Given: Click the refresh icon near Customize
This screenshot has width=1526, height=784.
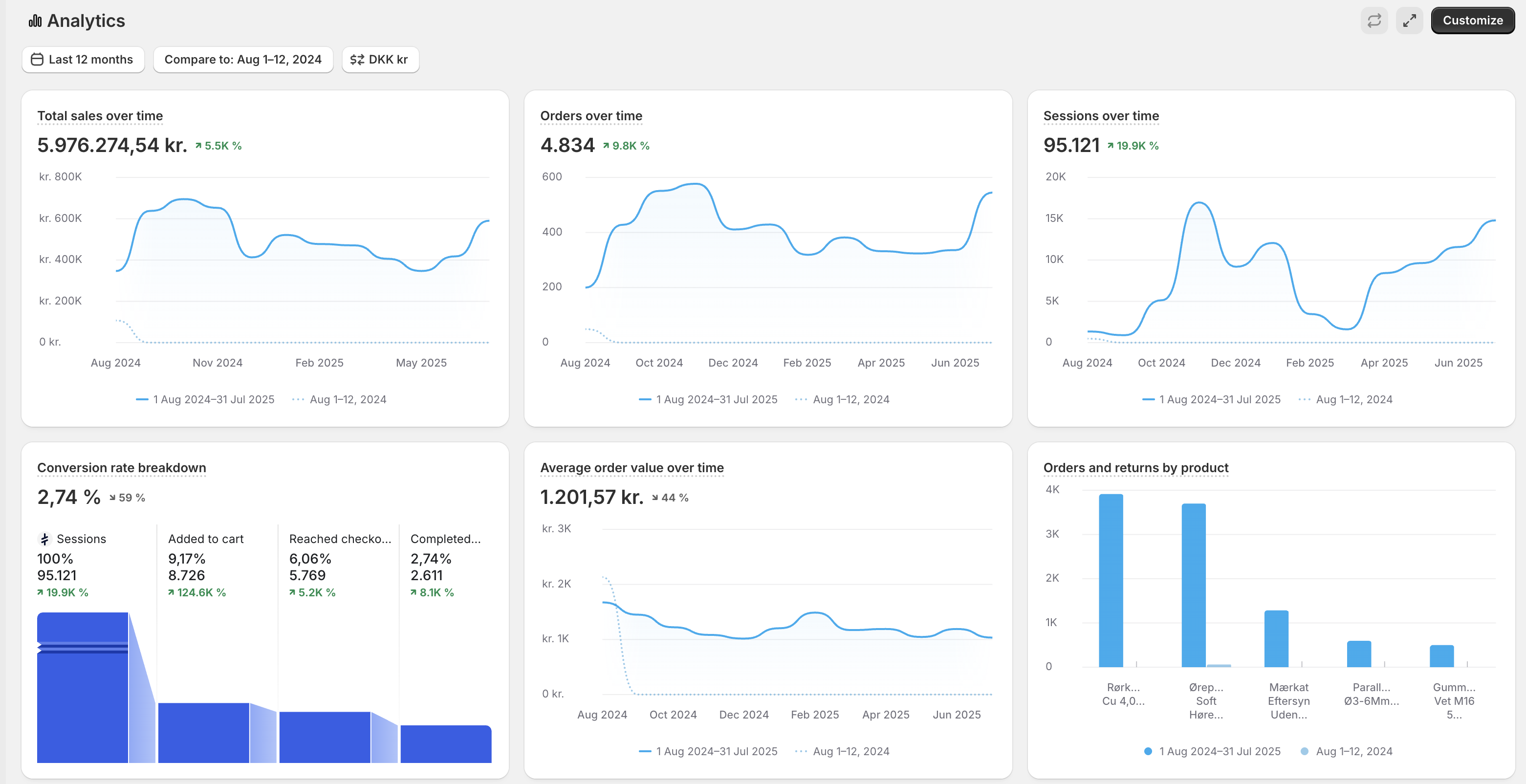Looking at the screenshot, I should pos(1374,21).
